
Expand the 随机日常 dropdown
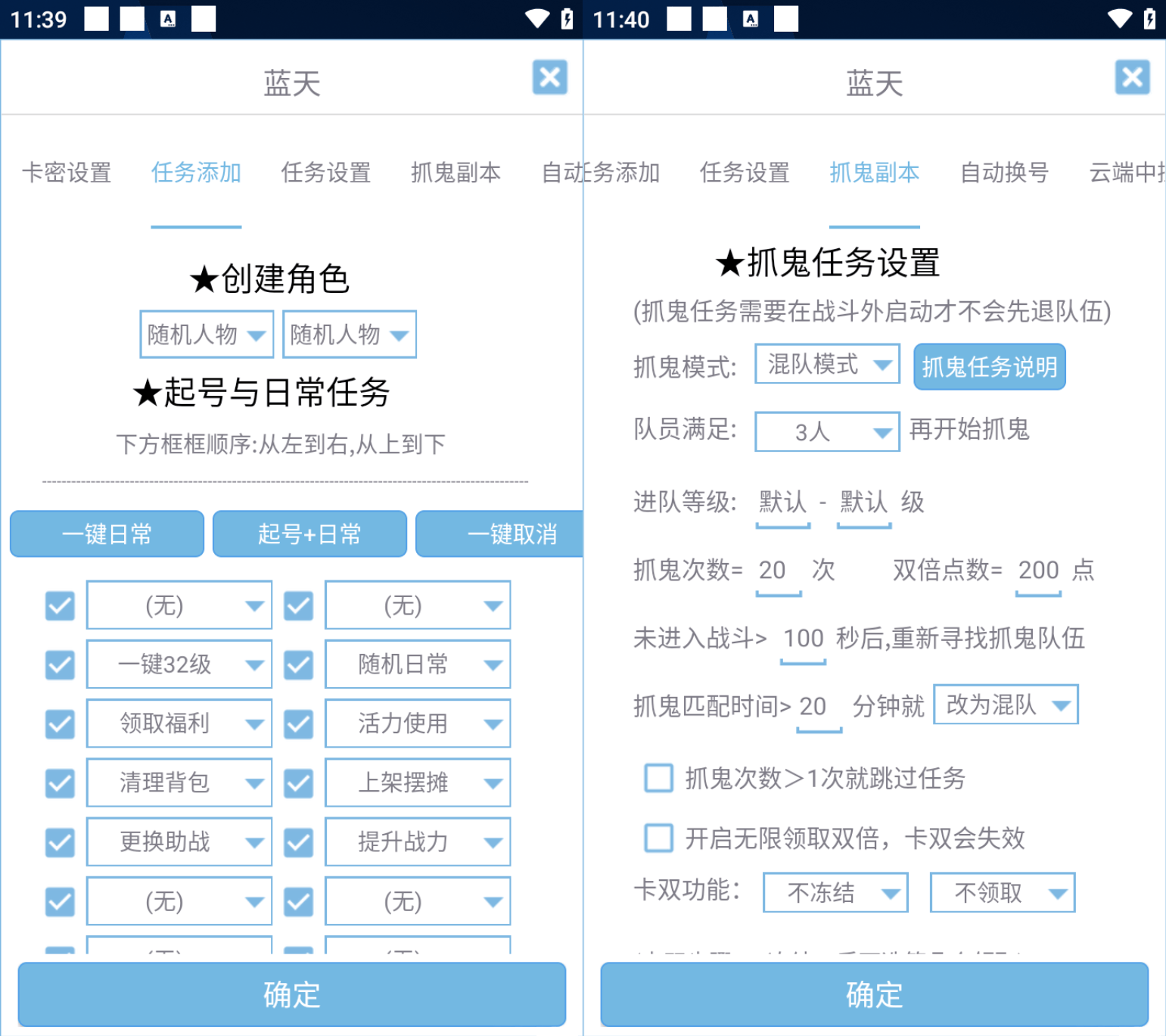pyautogui.click(x=417, y=664)
